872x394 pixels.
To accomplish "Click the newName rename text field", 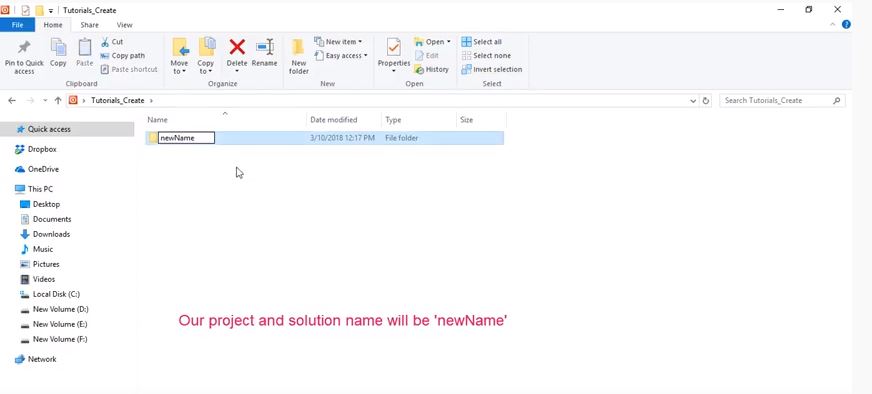I will 186,138.
